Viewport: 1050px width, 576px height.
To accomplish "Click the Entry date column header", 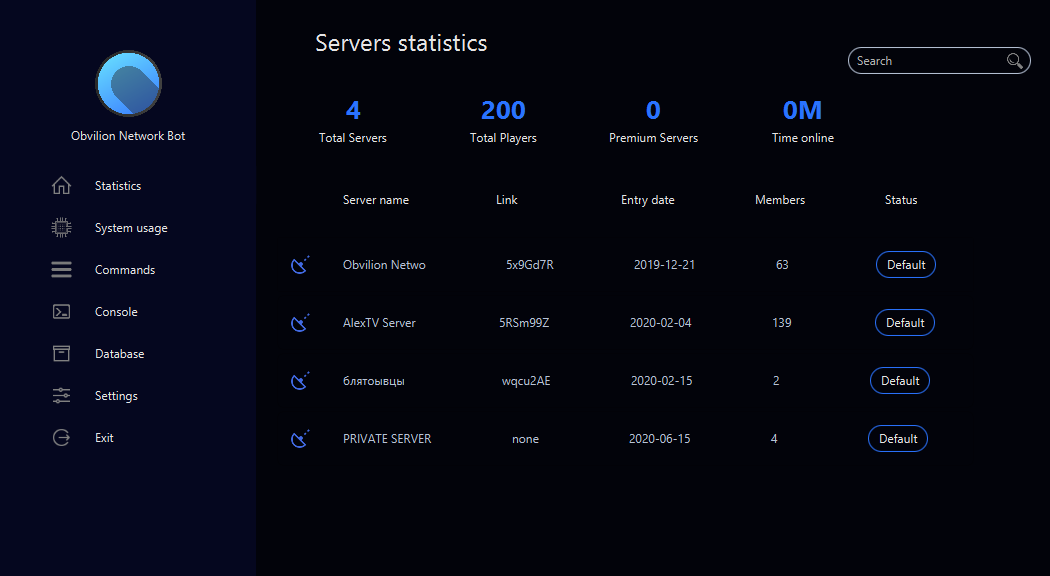I will [x=648, y=200].
